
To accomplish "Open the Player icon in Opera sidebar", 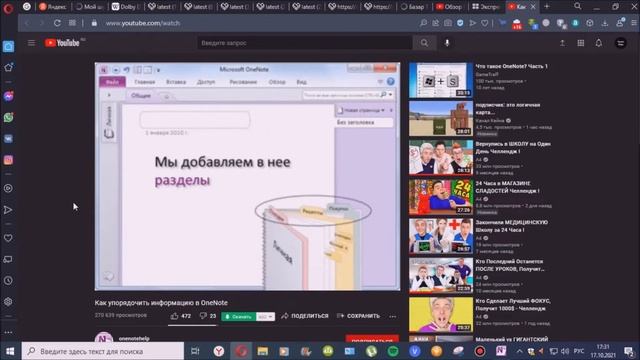I will 8,189.
